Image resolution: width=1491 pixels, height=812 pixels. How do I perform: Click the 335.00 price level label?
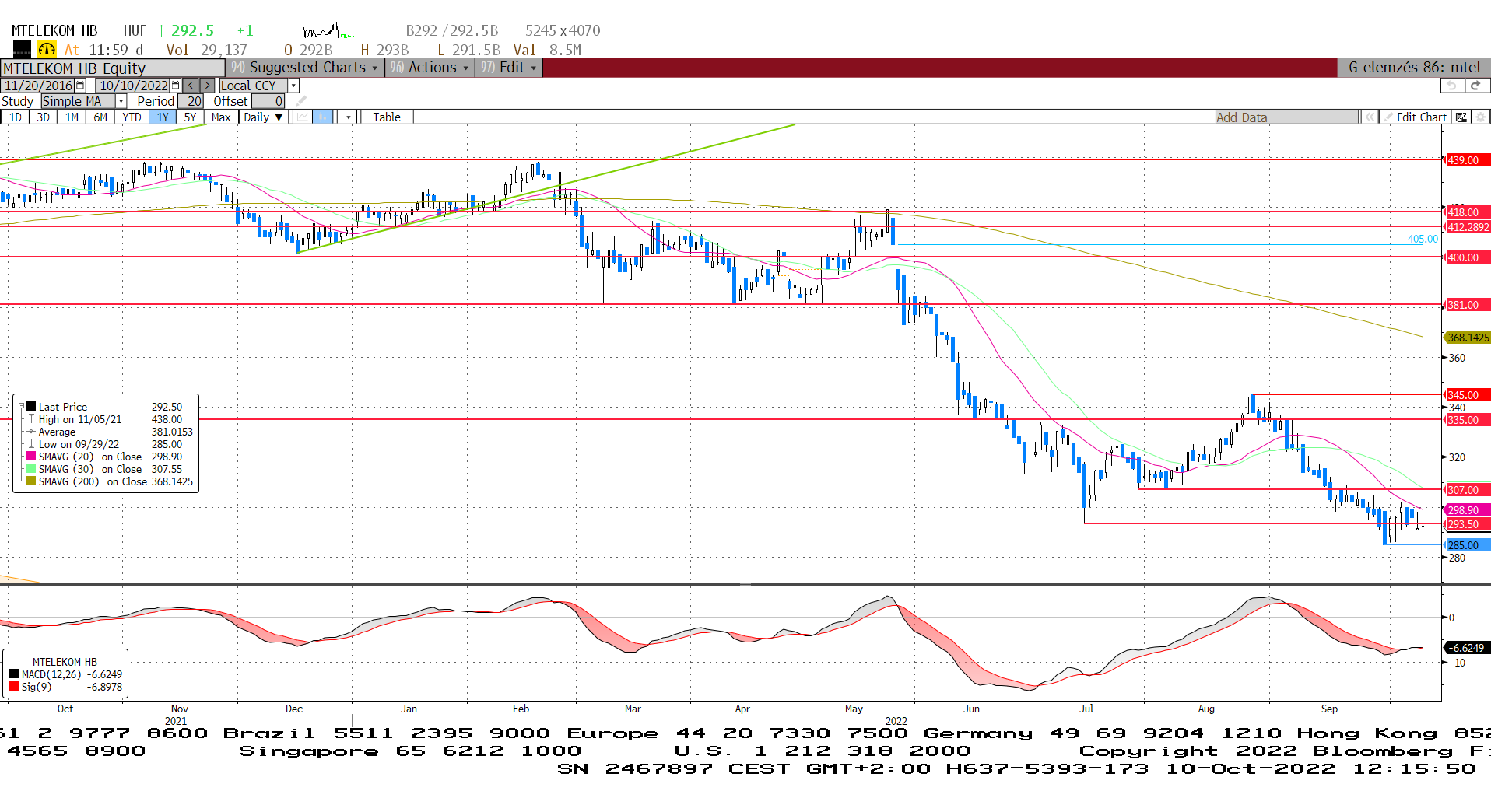pyautogui.click(x=1468, y=420)
